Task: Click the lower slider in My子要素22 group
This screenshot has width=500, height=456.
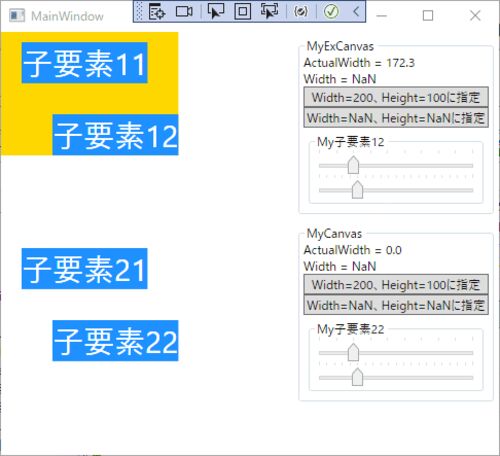Action: (x=396, y=377)
